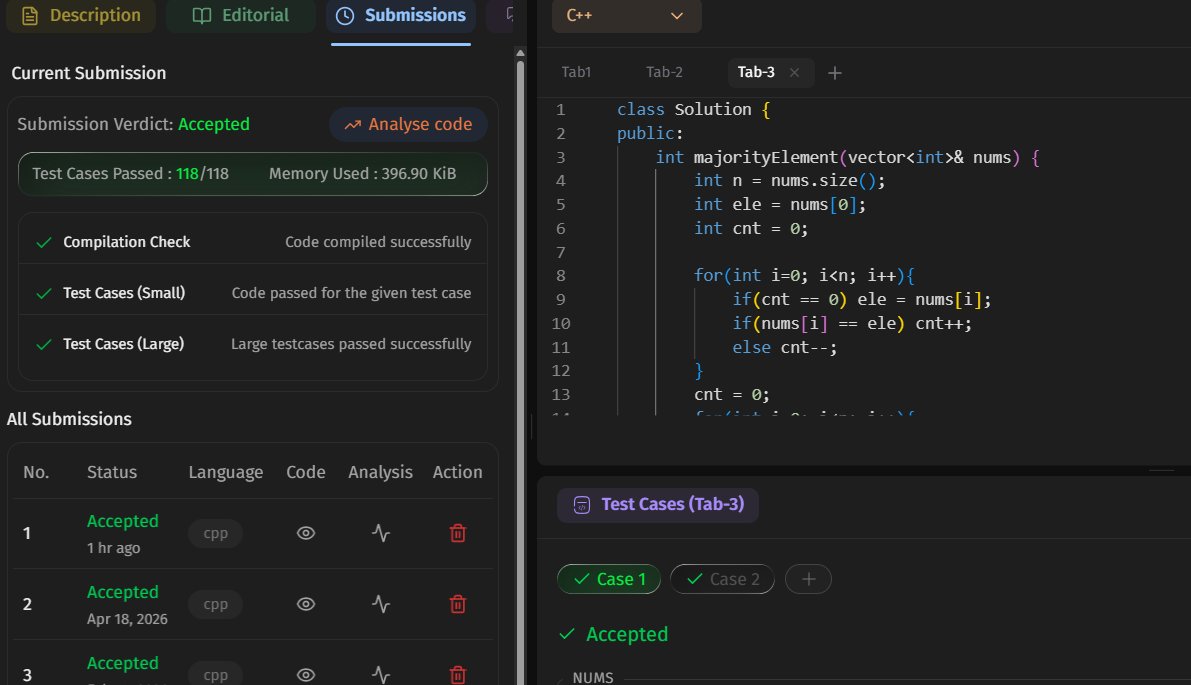
Task: Open the Test Cases (Tab-3) panel
Action: [x=658, y=504]
